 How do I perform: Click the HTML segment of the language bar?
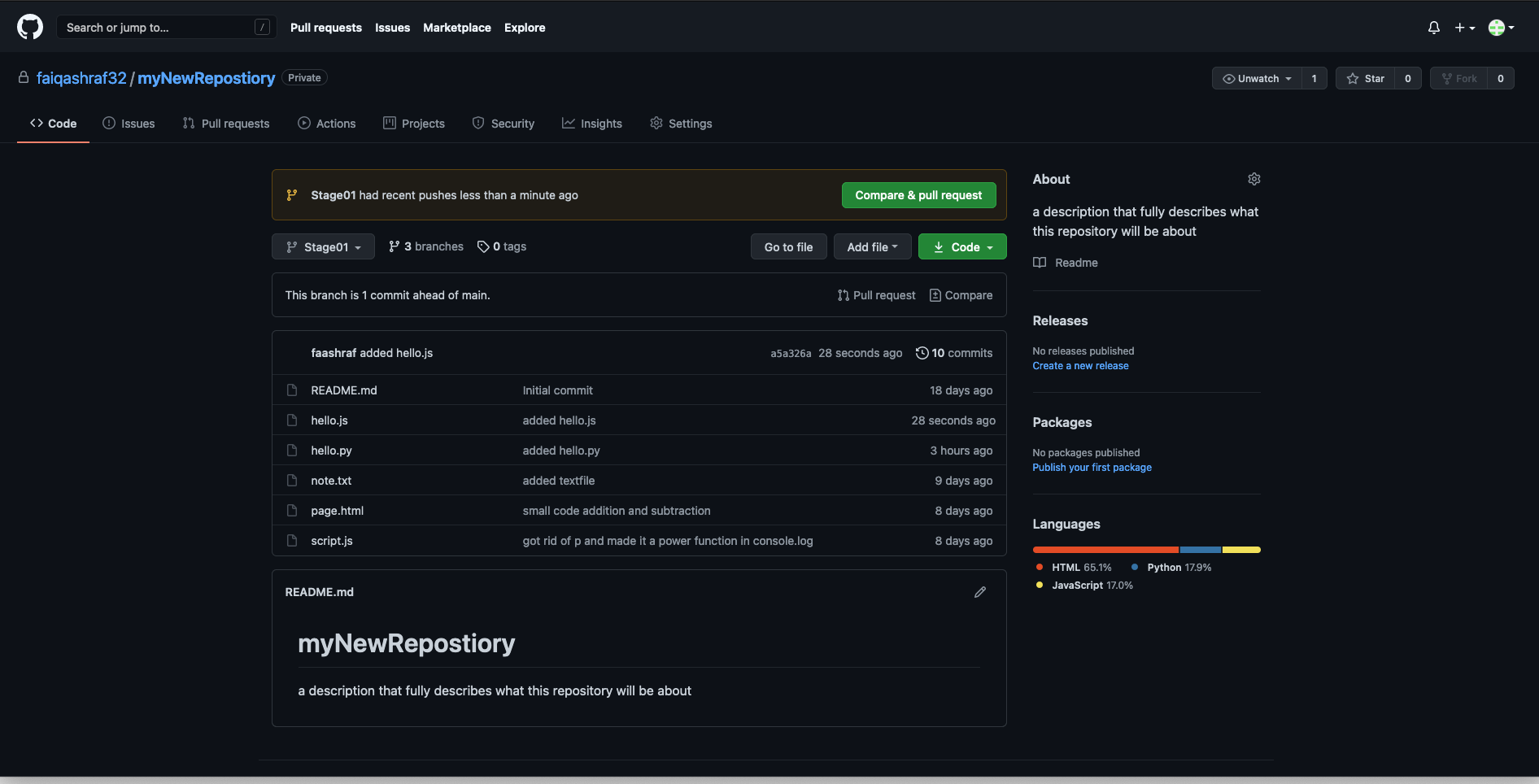[x=1105, y=550]
